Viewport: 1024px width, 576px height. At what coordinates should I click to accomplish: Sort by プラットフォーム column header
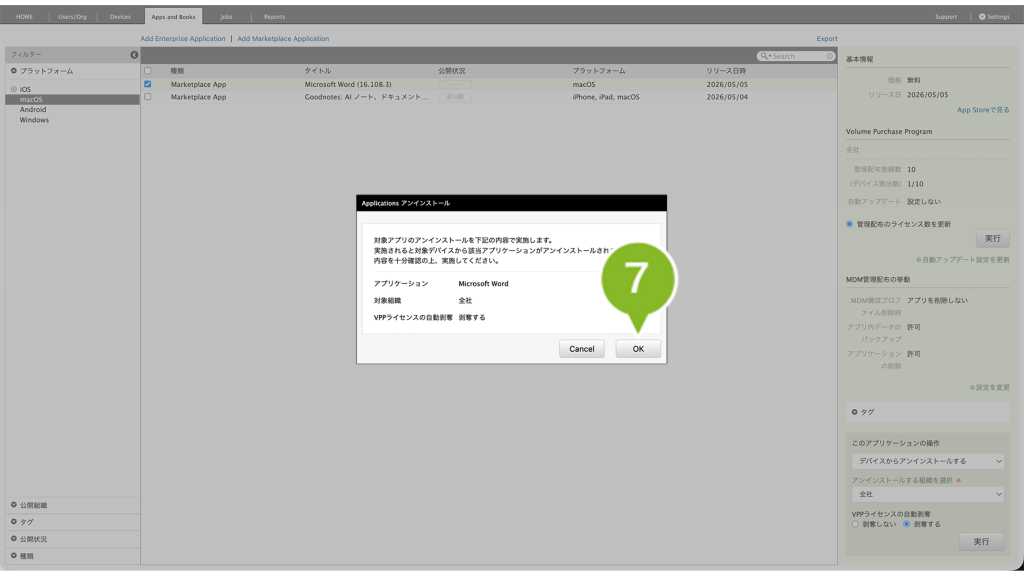(x=598, y=71)
